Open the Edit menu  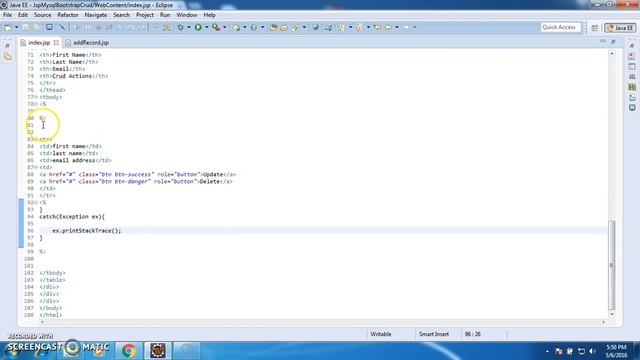pos(23,15)
